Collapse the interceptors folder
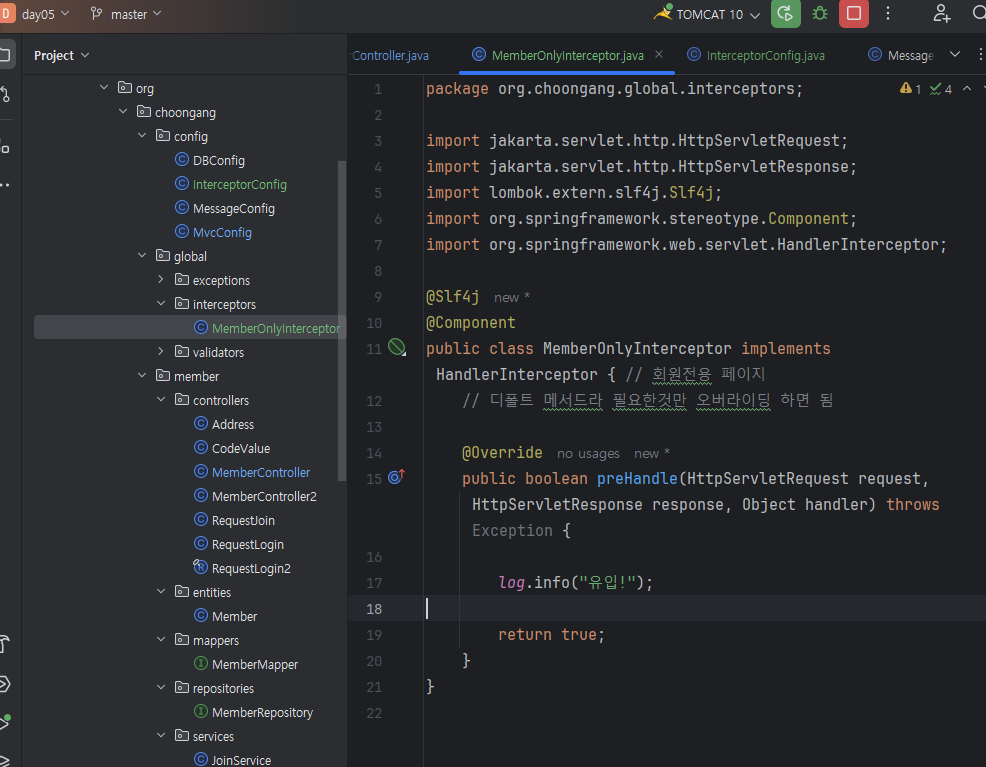This screenshot has width=986, height=767. coord(160,303)
